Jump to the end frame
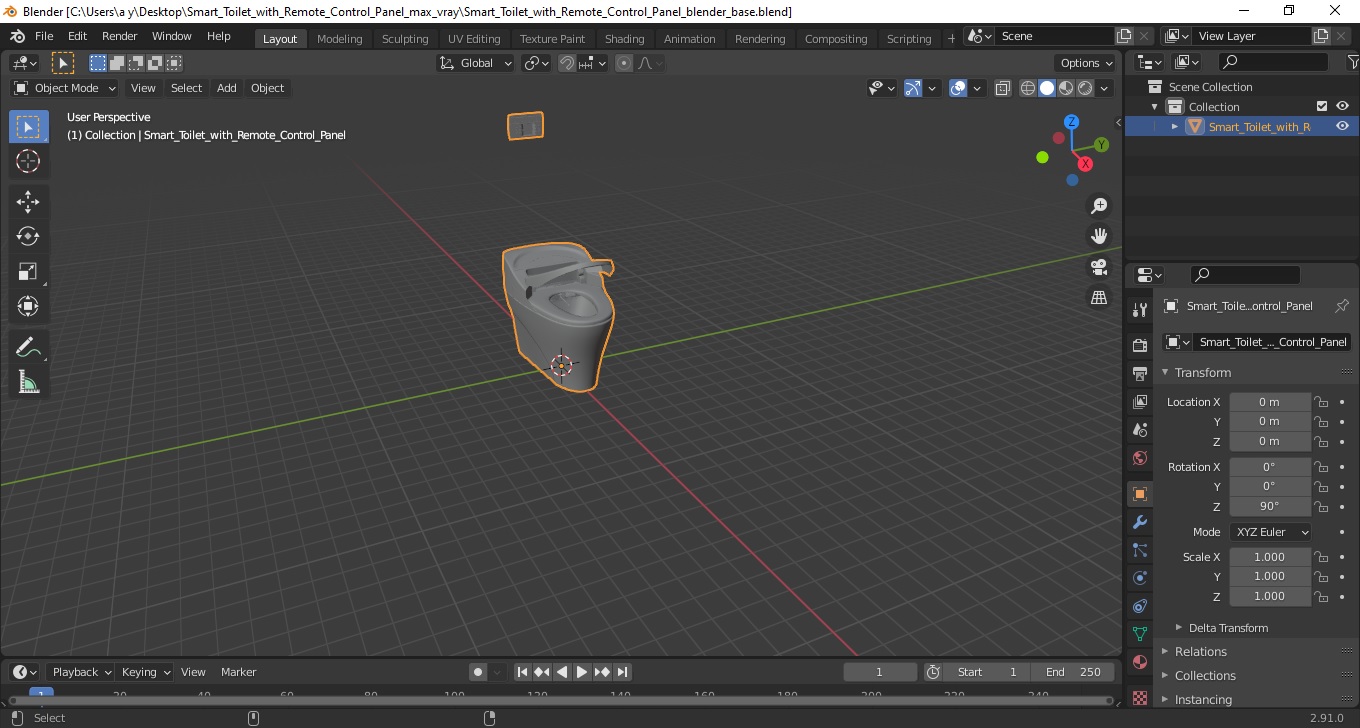 (x=622, y=672)
